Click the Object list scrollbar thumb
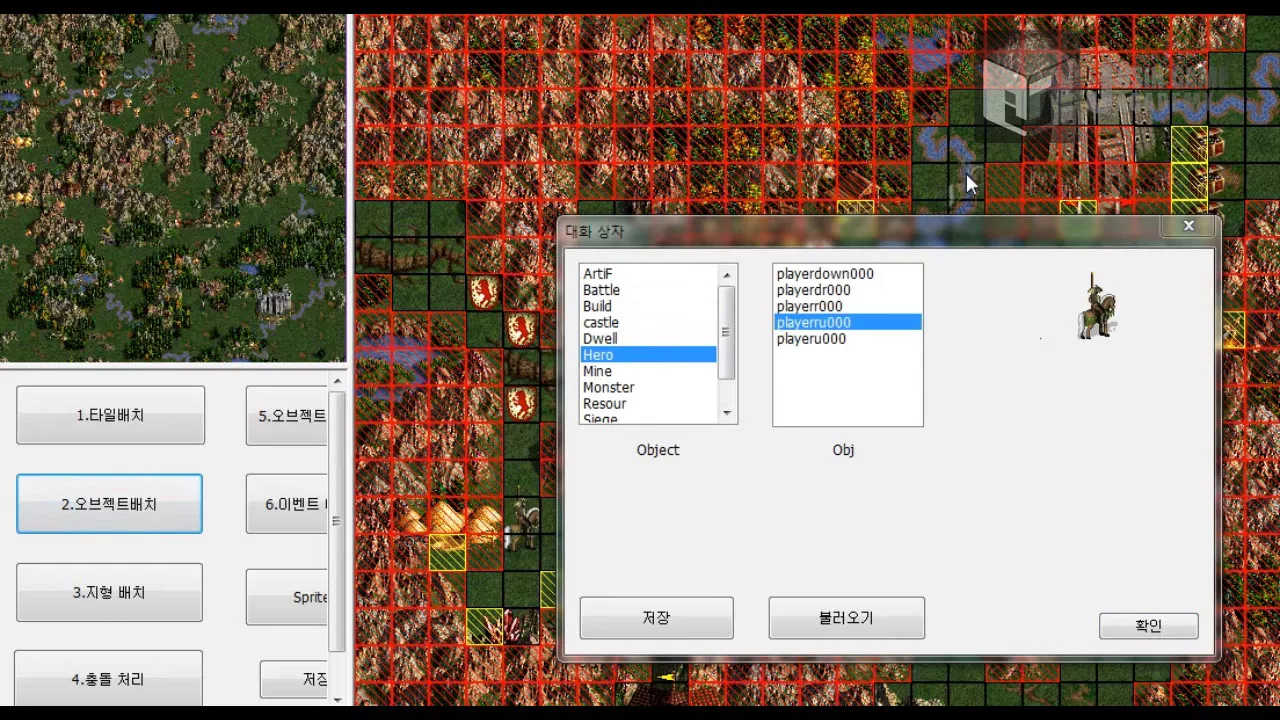 pos(727,332)
